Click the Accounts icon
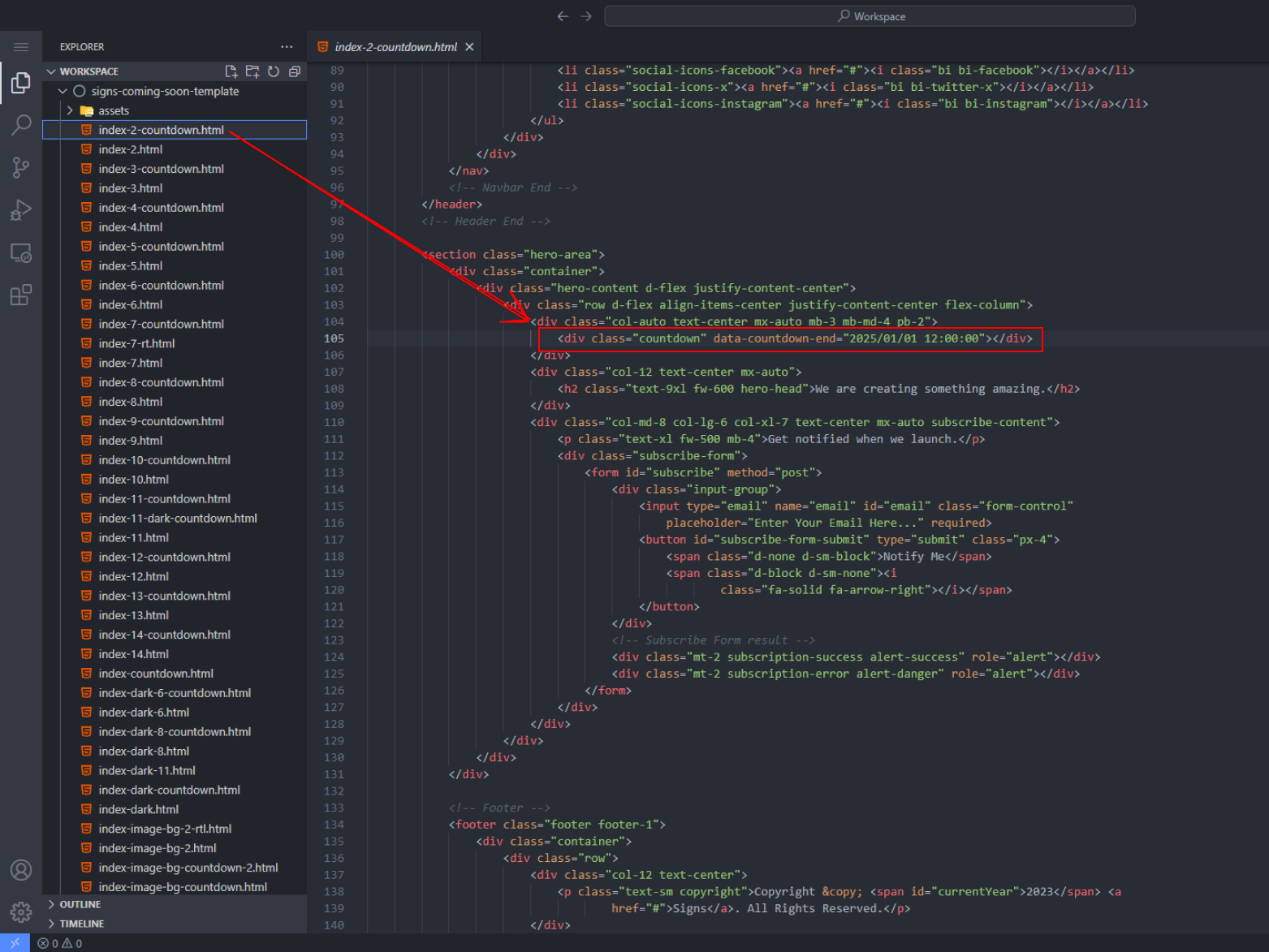 pos(21,870)
